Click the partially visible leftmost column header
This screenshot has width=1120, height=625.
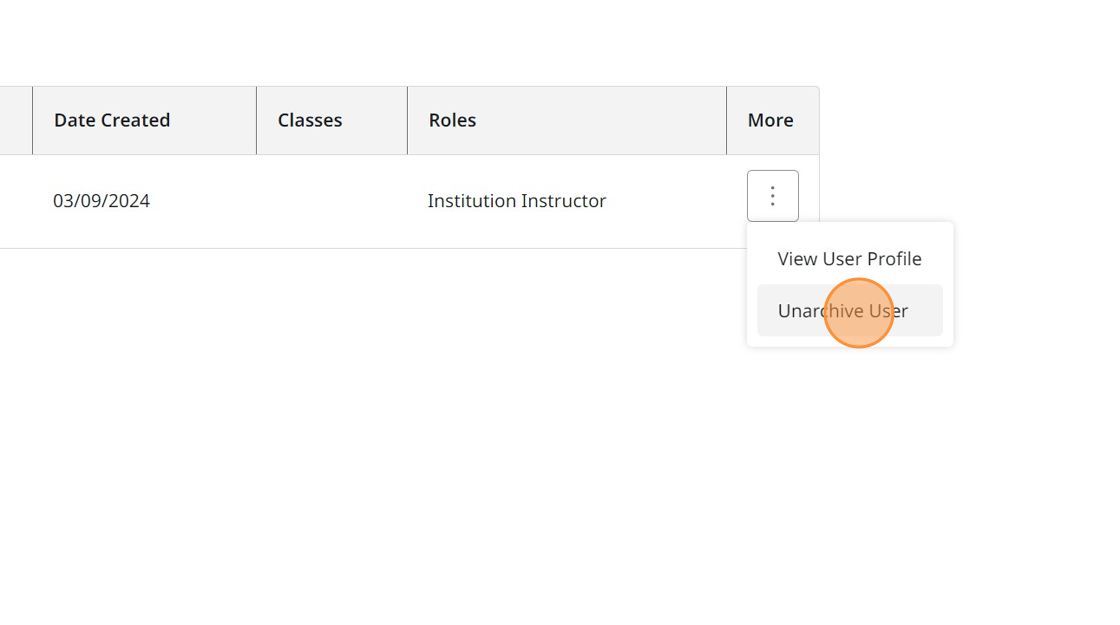point(15,120)
